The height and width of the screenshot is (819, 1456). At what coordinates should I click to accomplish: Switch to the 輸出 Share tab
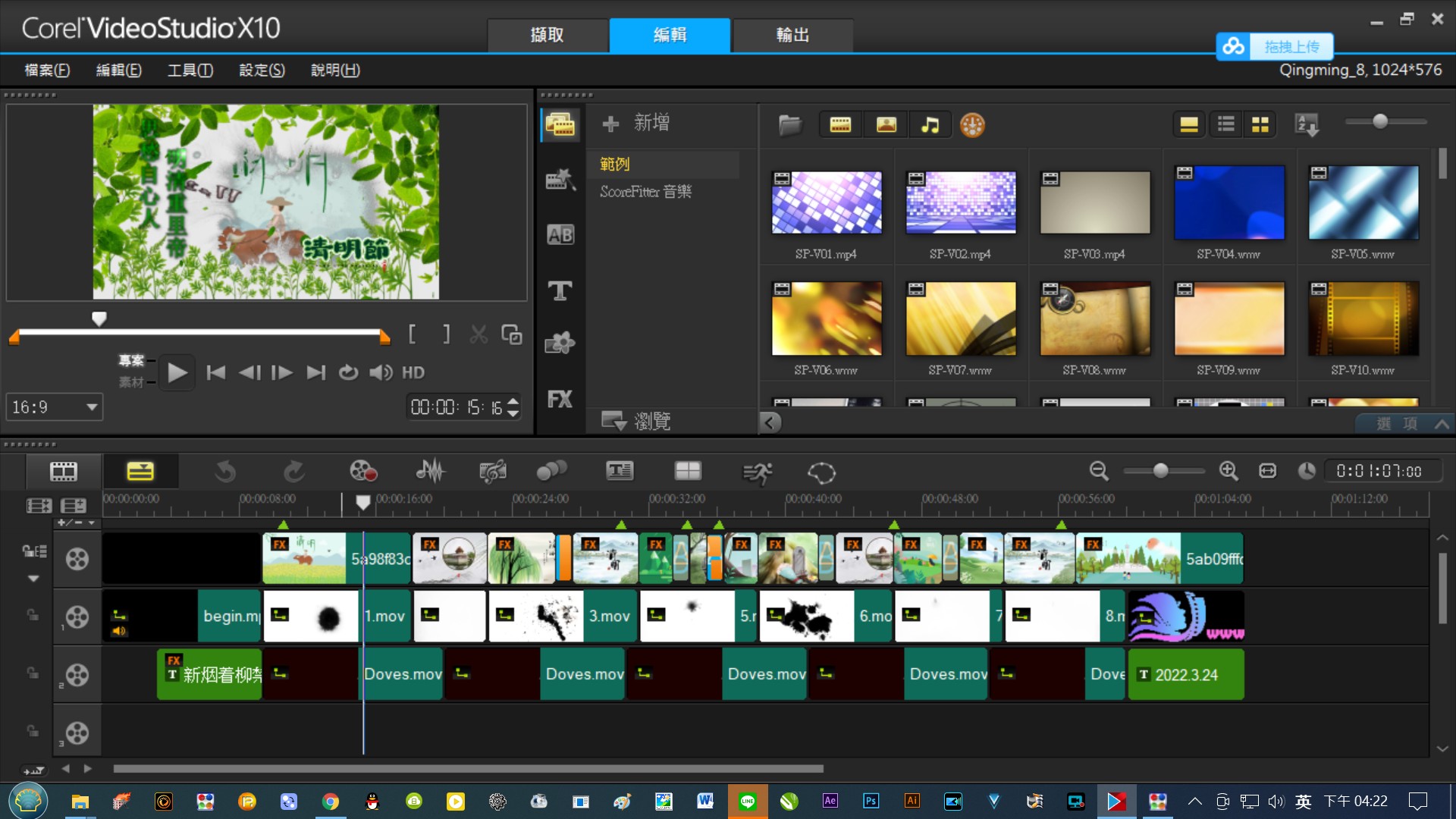[x=793, y=35]
